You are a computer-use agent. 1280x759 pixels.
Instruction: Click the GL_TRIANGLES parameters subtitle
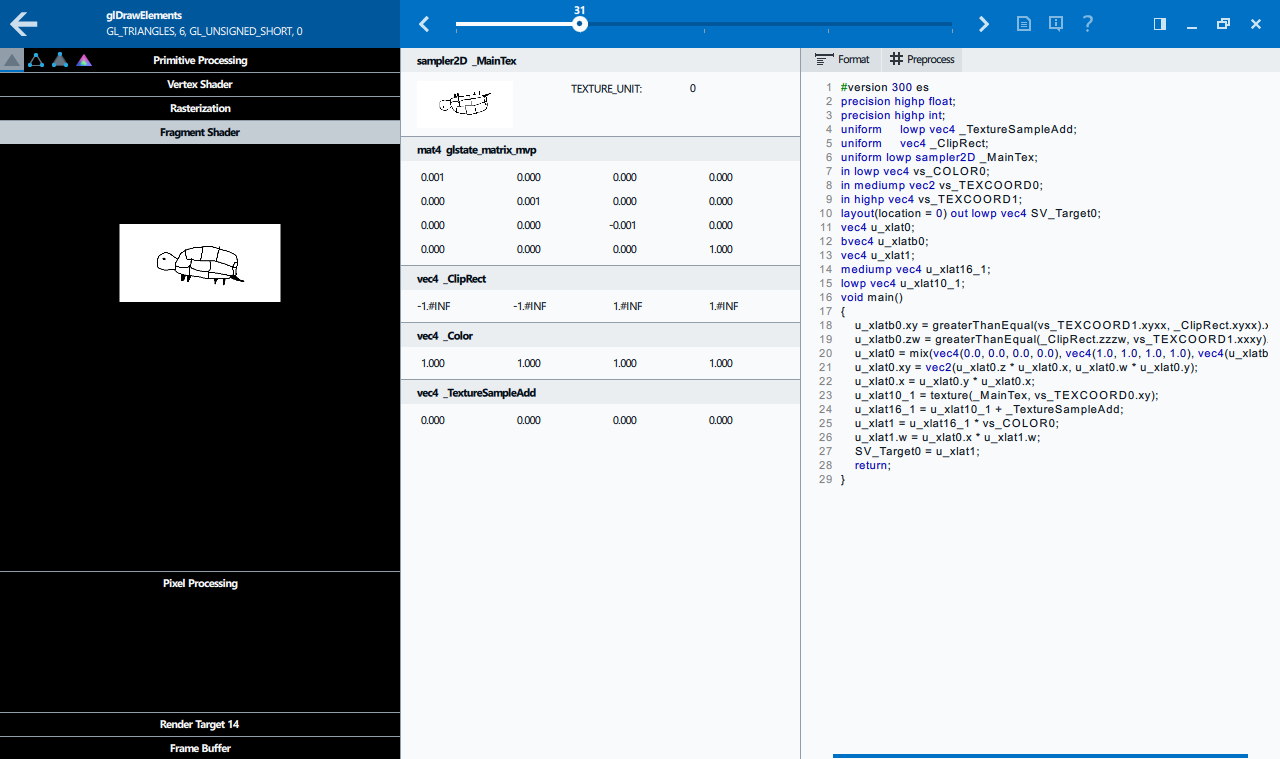(x=204, y=32)
